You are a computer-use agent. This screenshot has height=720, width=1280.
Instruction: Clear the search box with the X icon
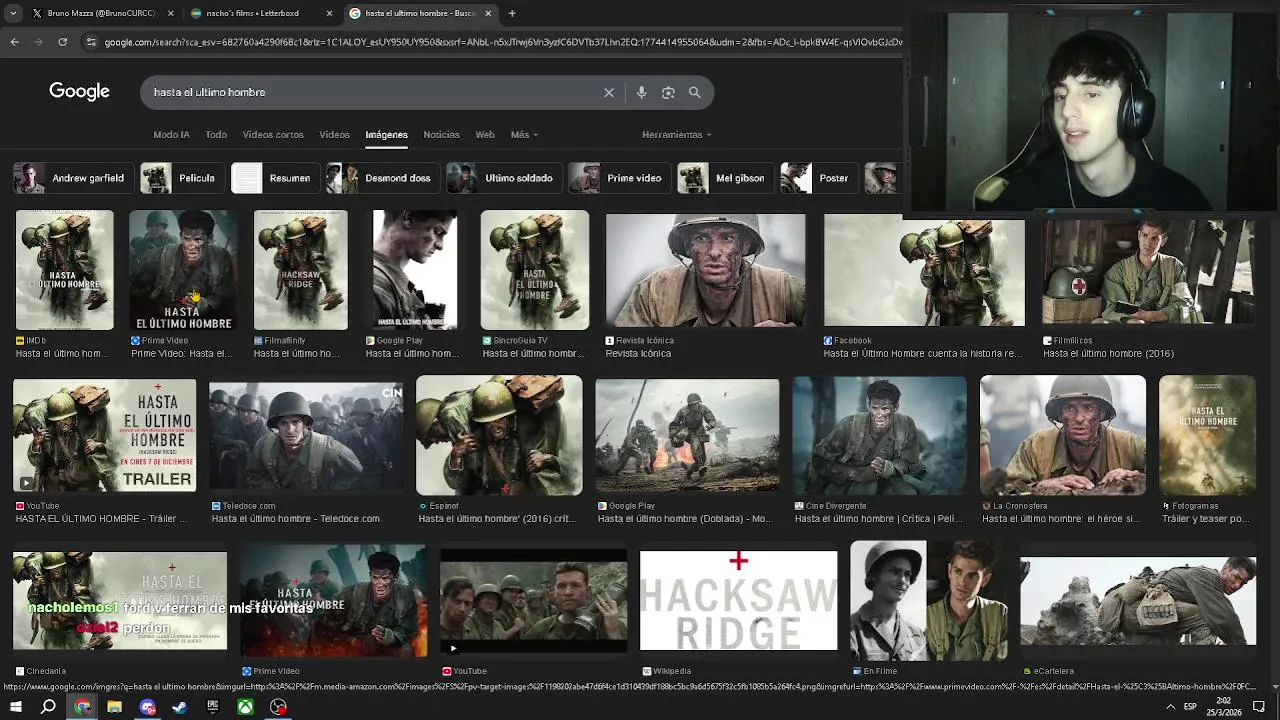click(608, 92)
